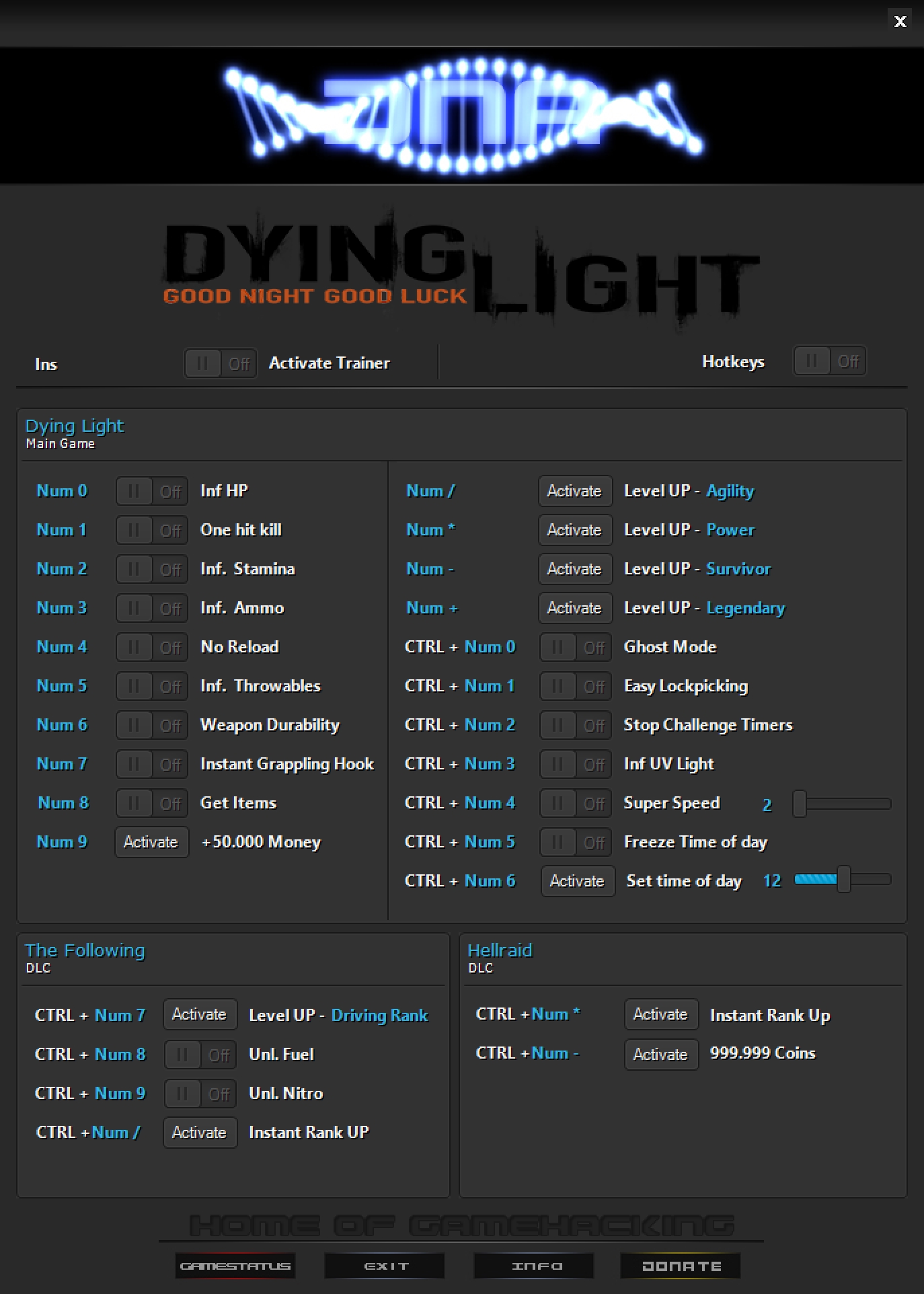Enable the Inf HP toggle
The image size is (924, 1294).
[152, 492]
